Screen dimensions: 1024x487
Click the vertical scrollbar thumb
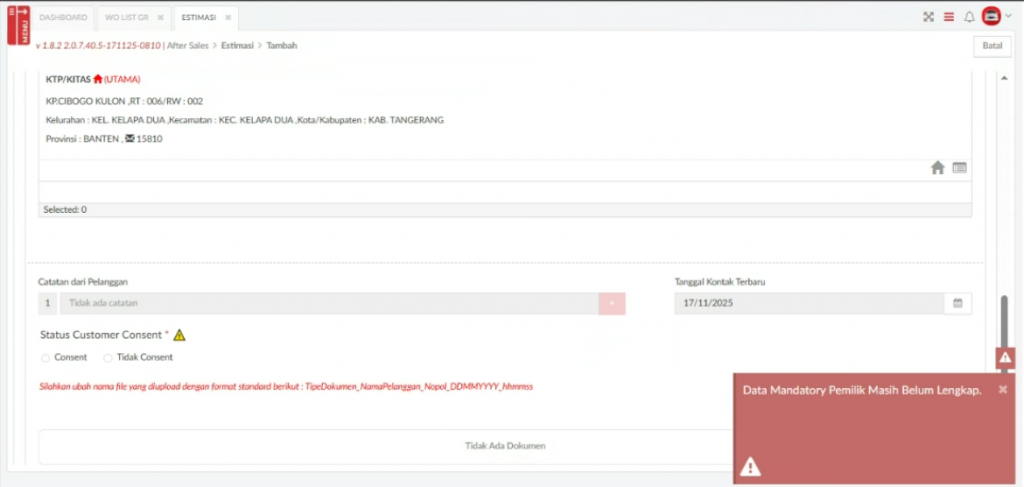[x=1004, y=319]
